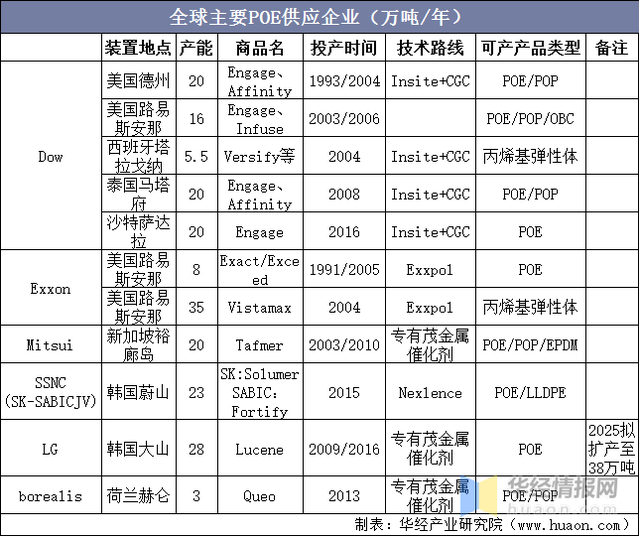Click the capacity value '16'
The height and width of the screenshot is (537, 640).
pos(196,118)
